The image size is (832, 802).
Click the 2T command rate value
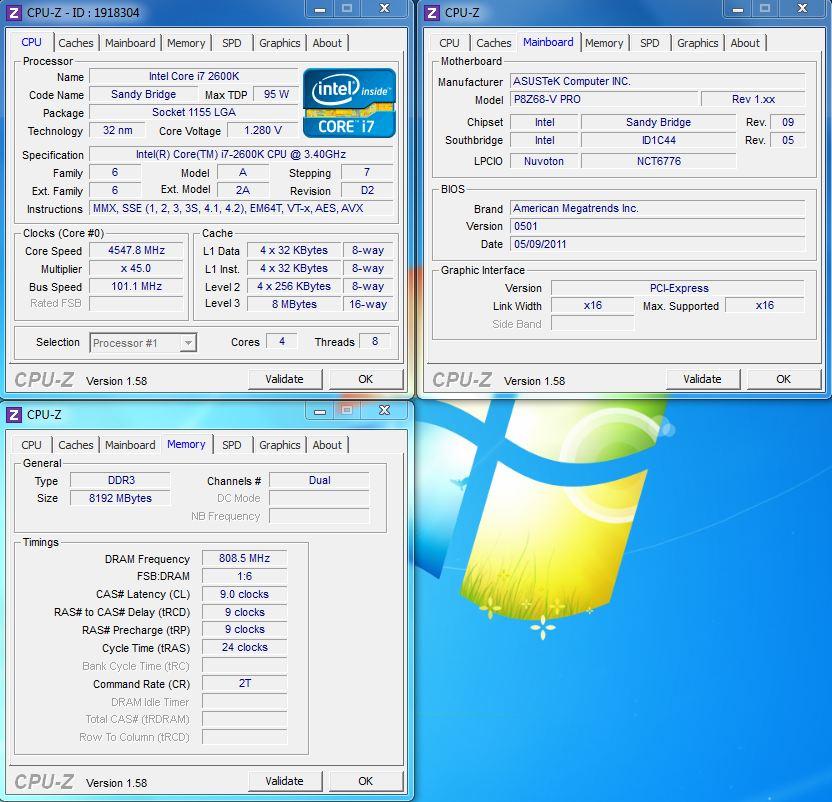click(x=245, y=684)
